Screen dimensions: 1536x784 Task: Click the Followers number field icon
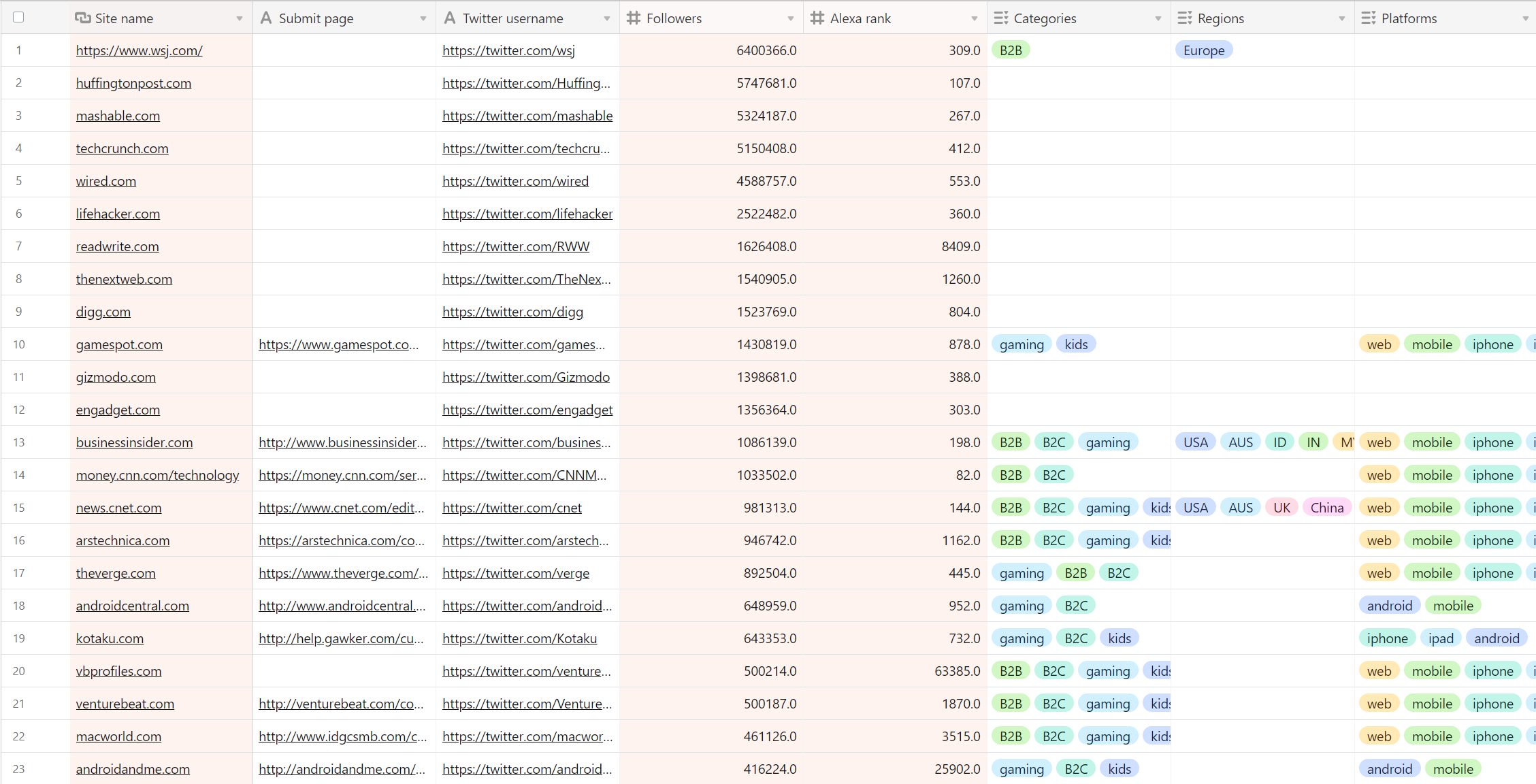point(634,18)
